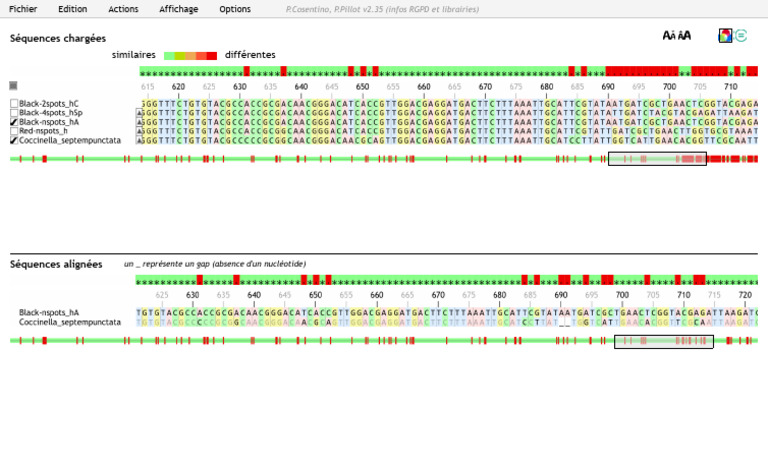Uncheck the Black-nspots_hA sequence box
This screenshot has height=464, width=768.
tap(14, 122)
